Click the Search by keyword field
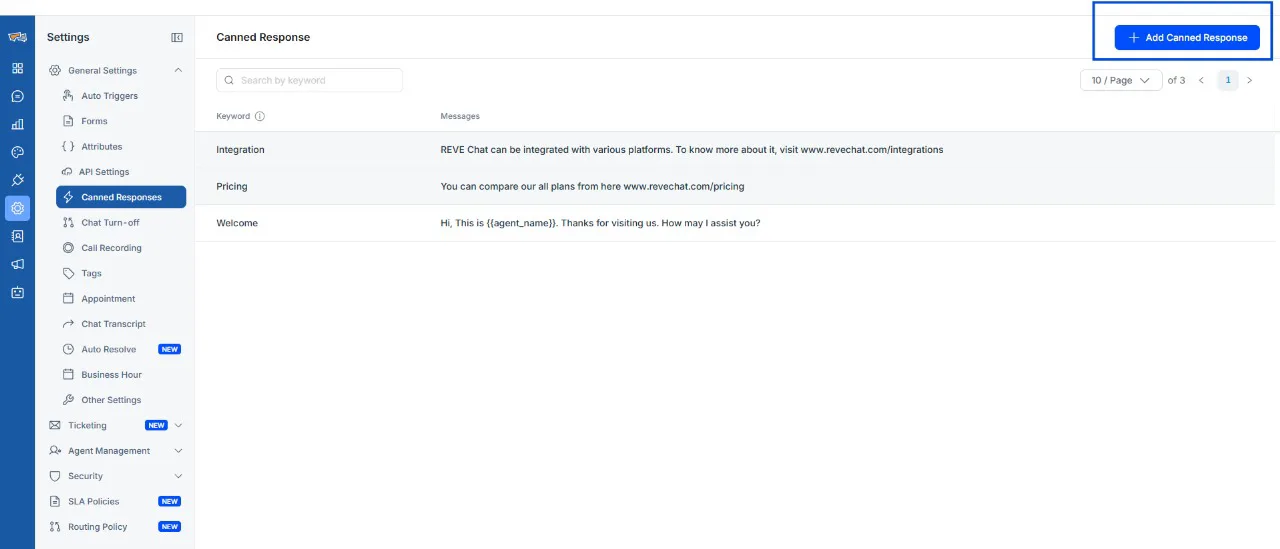 pyautogui.click(x=310, y=80)
